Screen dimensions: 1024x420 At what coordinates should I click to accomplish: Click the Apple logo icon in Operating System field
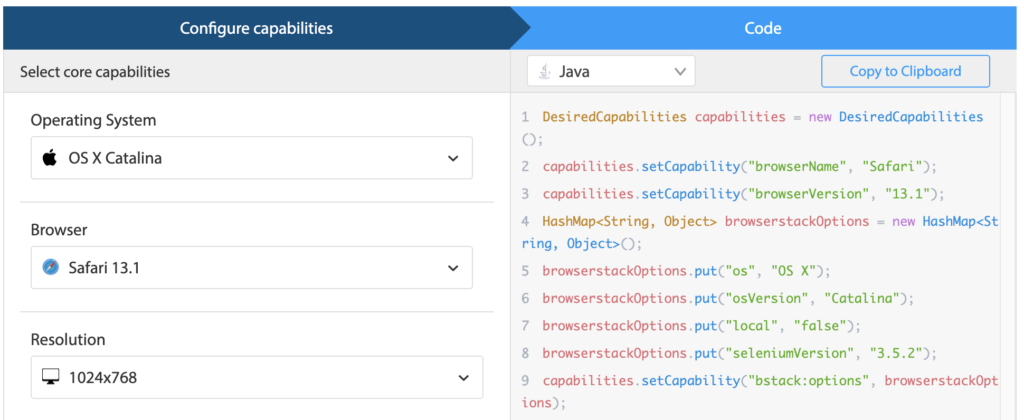(50, 157)
